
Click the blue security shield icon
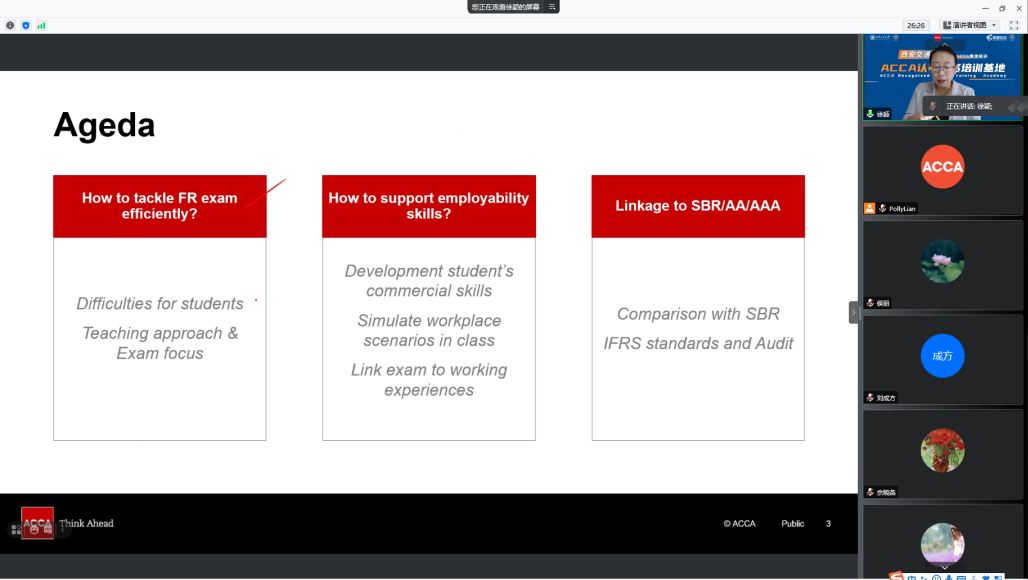[x=26, y=25]
